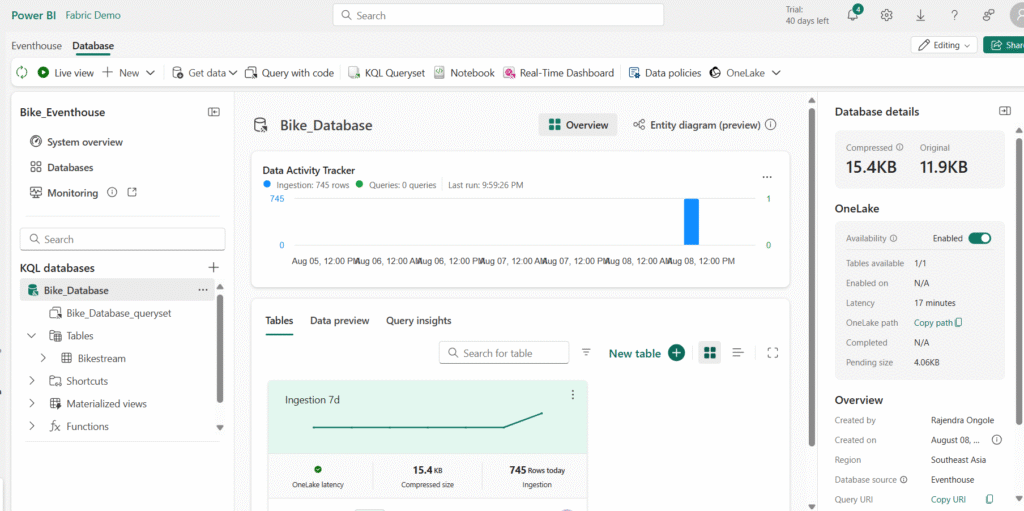Open Monitoring in new window icon

(132, 193)
